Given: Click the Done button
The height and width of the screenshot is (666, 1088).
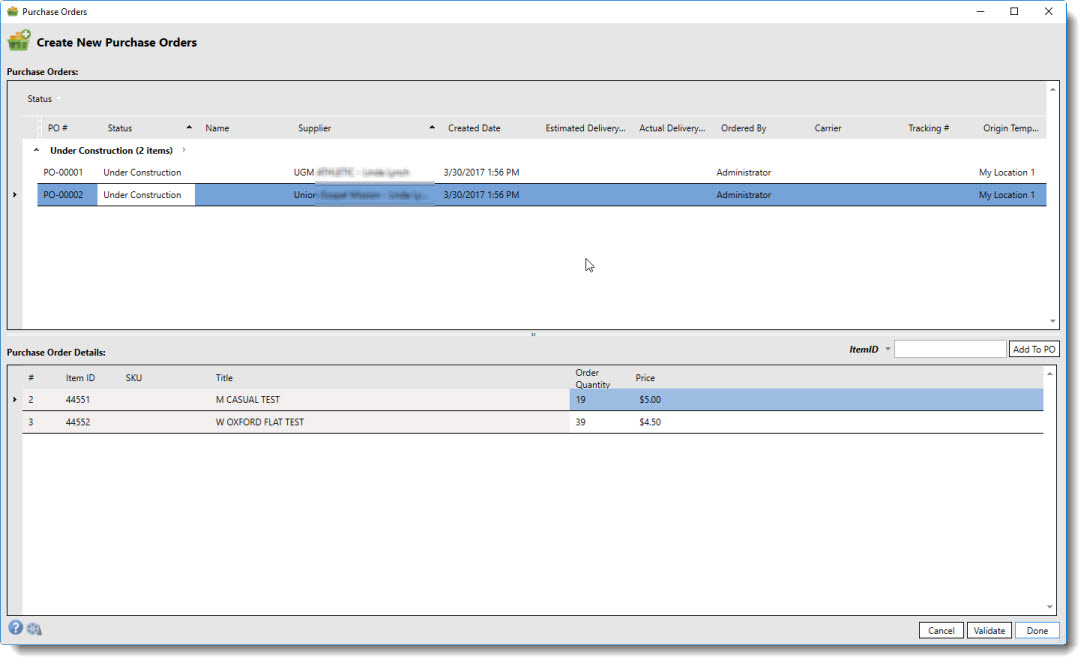Looking at the screenshot, I should (x=1037, y=630).
